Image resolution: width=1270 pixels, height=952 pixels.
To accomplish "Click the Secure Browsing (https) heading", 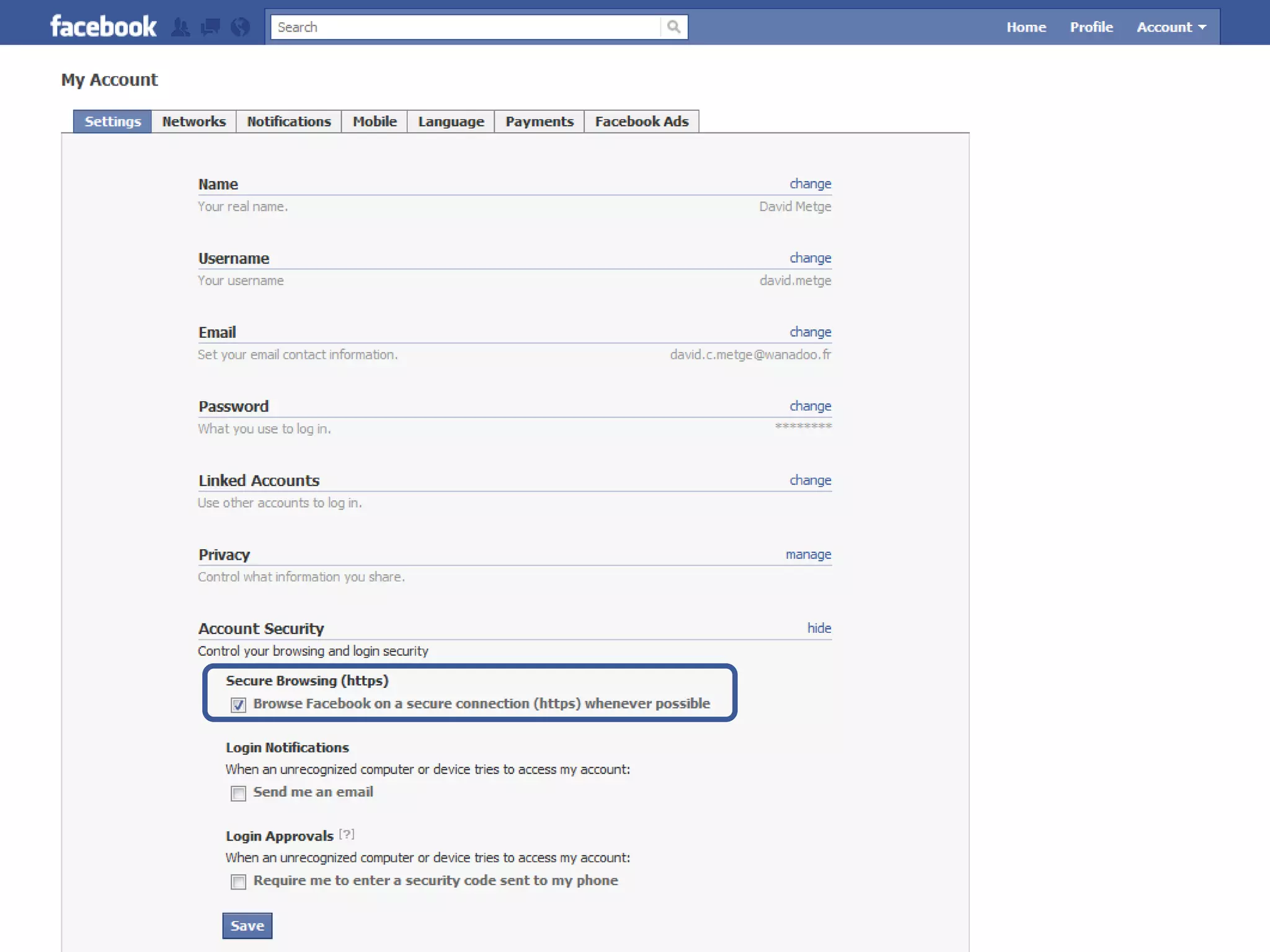I will [x=307, y=681].
